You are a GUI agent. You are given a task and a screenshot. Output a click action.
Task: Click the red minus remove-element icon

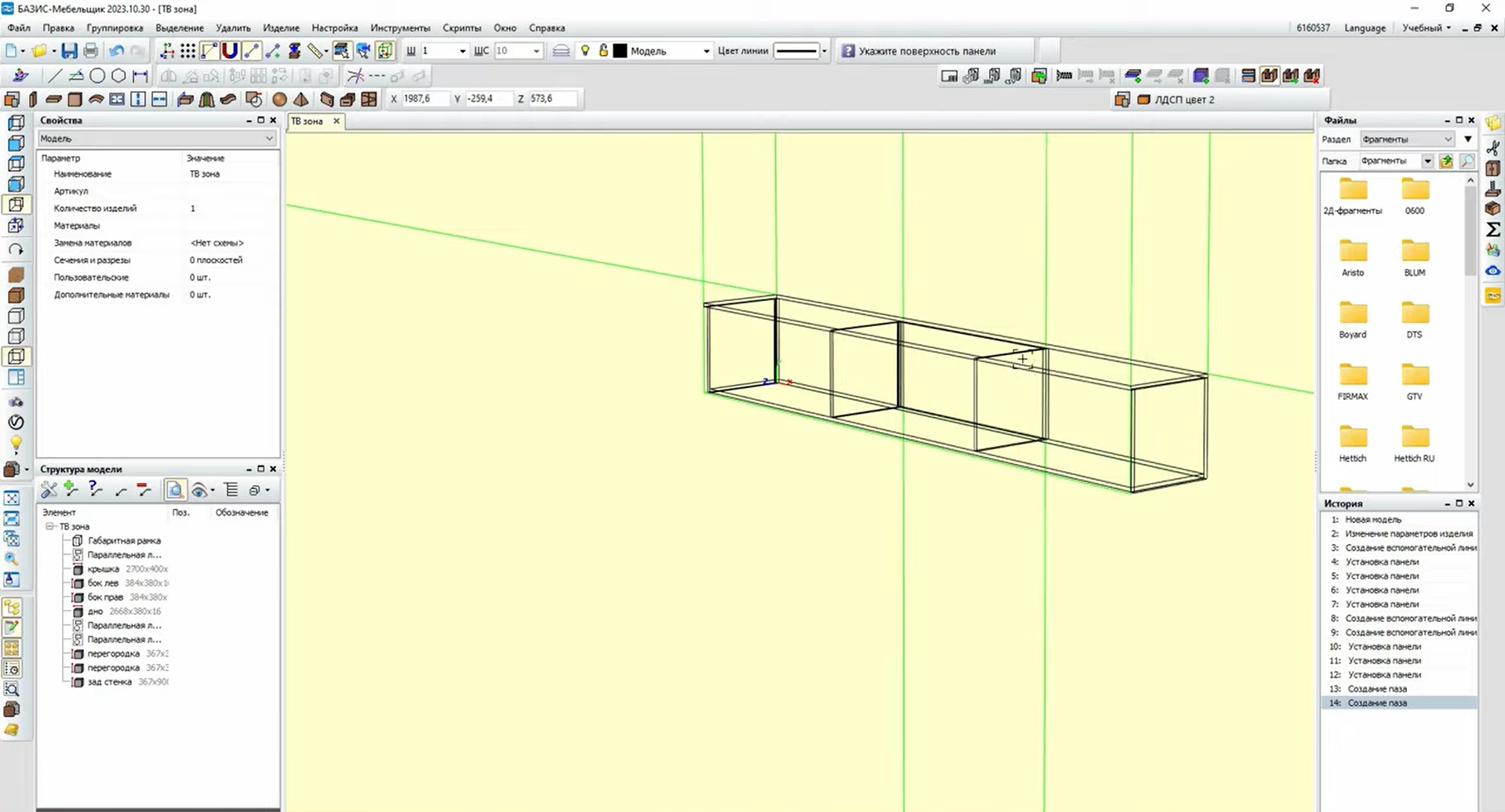pos(144,490)
